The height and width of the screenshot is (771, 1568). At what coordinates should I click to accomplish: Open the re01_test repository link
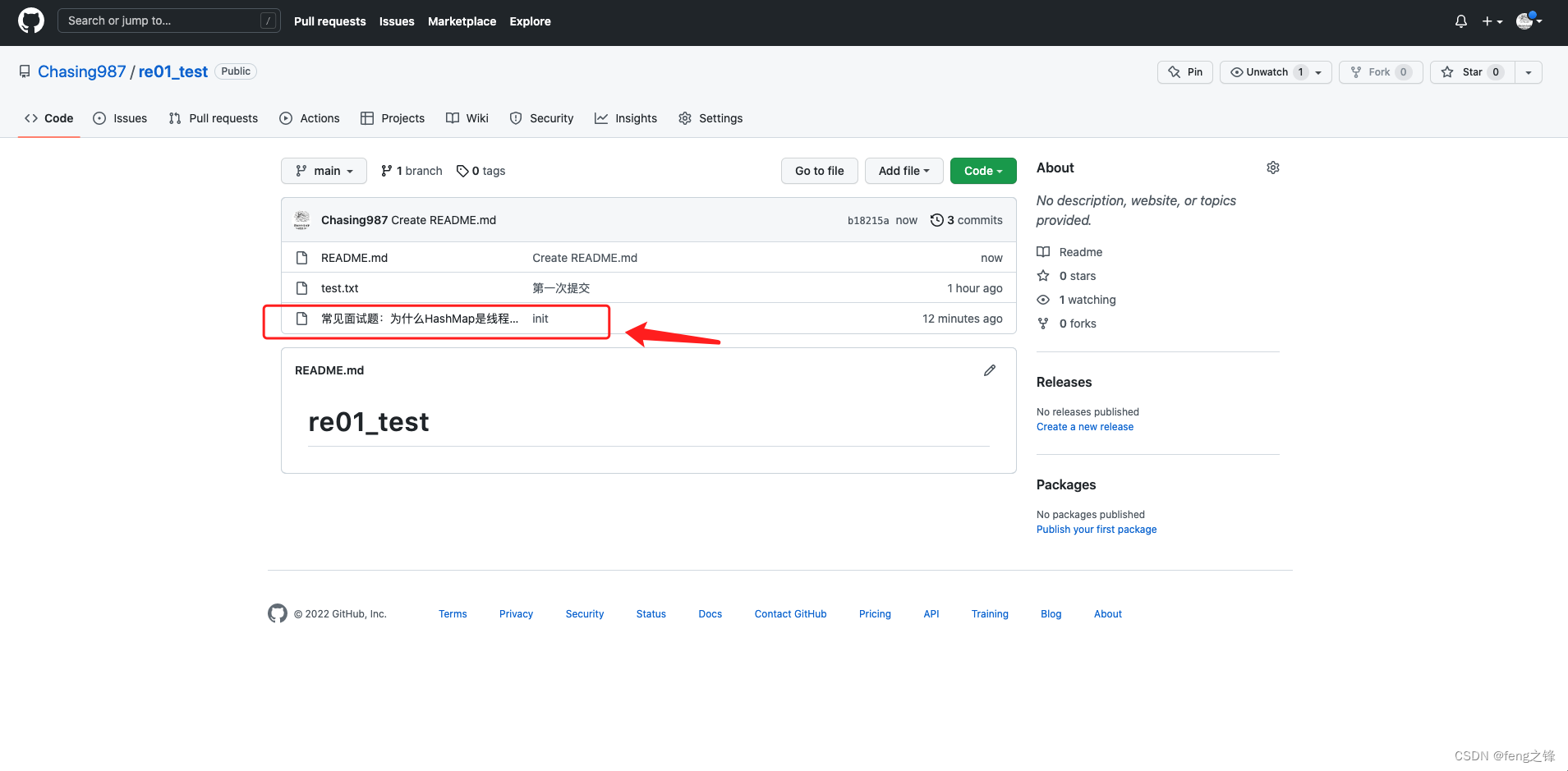click(x=172, y=71)
